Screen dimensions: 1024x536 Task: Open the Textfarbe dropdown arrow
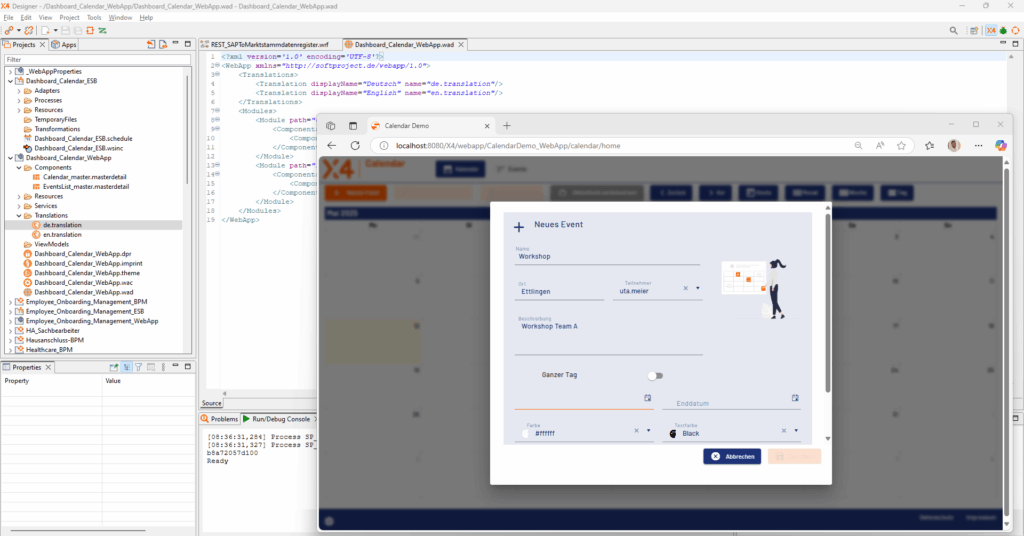tap(796, 431)
